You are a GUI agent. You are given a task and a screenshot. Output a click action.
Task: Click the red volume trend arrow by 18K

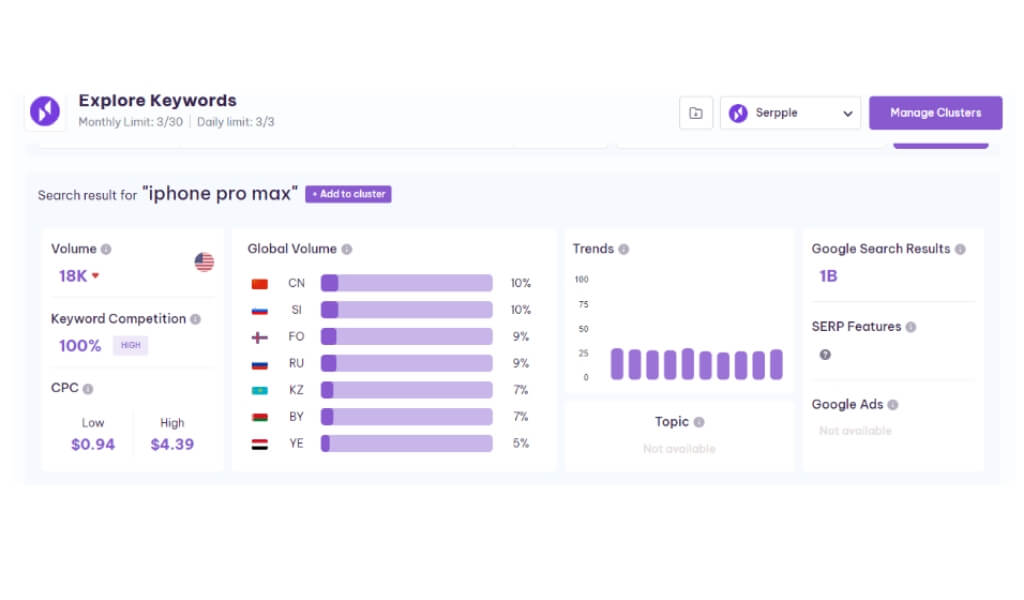(x=95, y=276)
